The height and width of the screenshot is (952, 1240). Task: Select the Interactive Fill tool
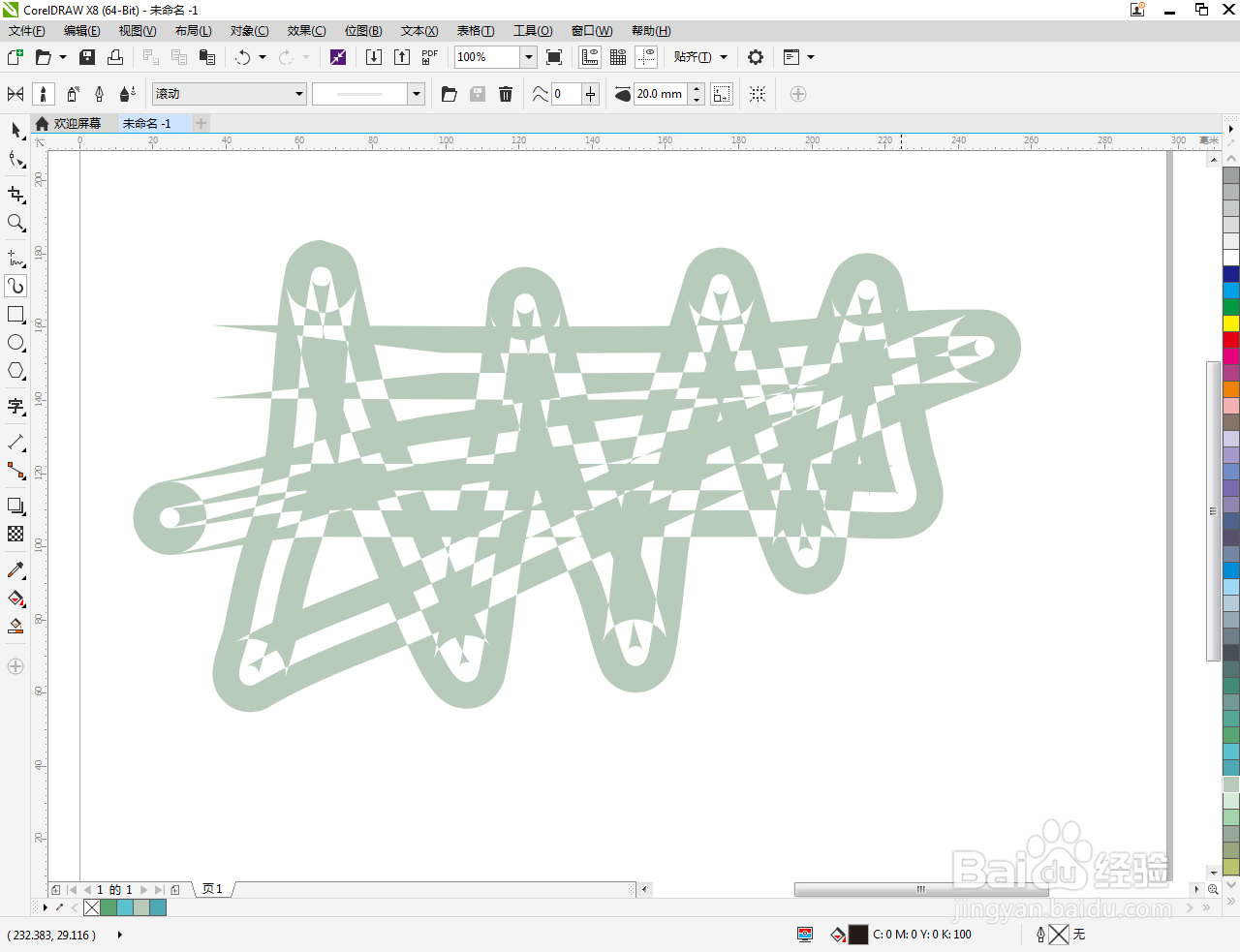pos(15,599)
